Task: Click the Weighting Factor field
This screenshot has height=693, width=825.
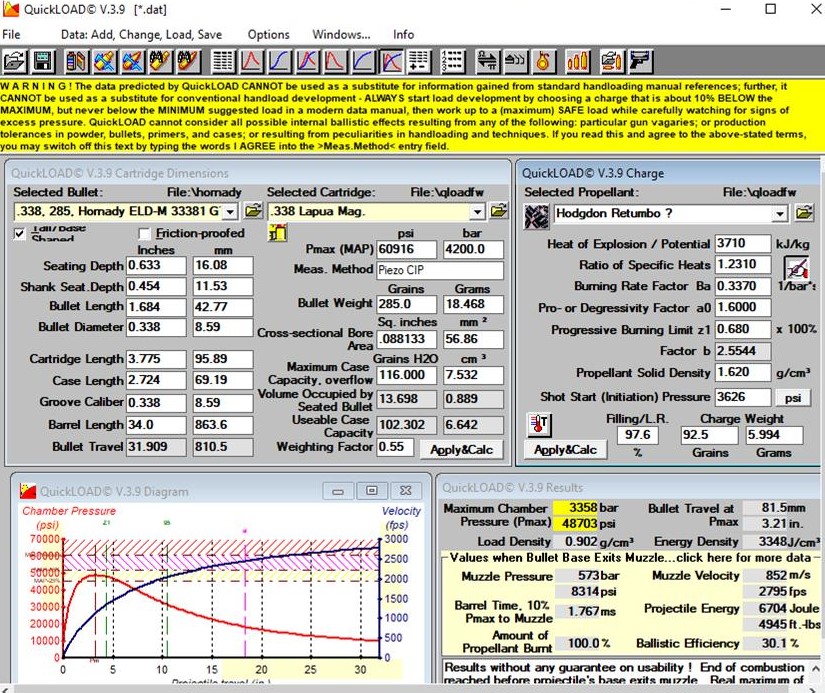Action: pos(395,447)
